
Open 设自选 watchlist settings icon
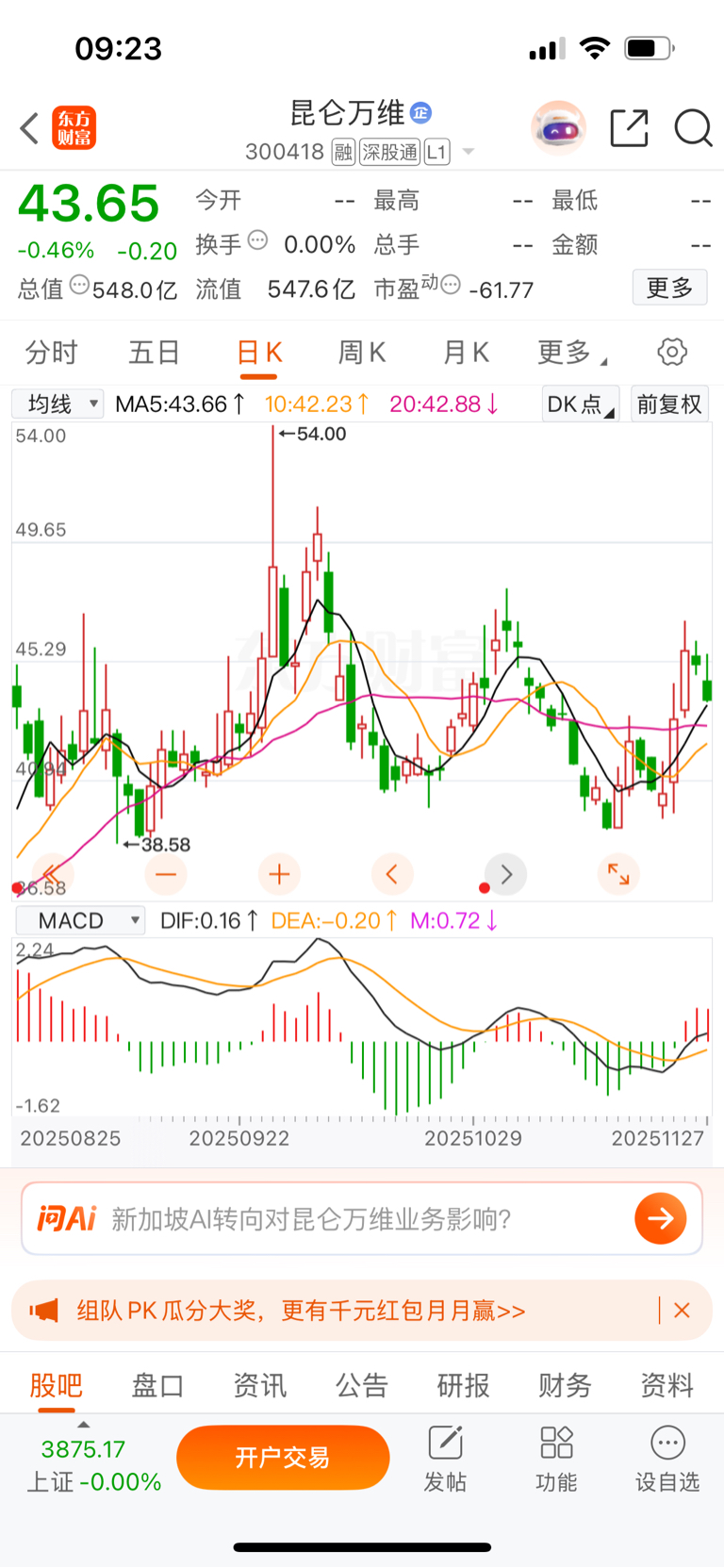pos(667,1460)
